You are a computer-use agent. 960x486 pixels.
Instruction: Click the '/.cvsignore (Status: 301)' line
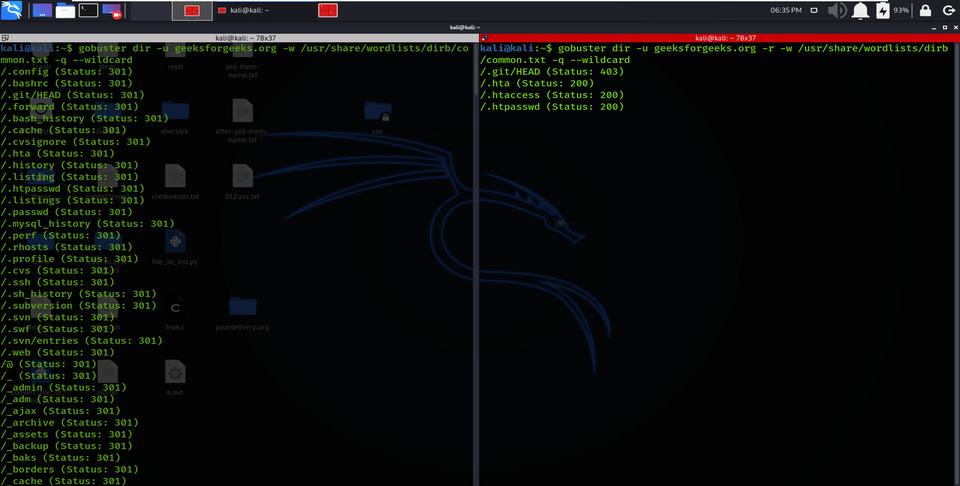[x=76, y=142]
